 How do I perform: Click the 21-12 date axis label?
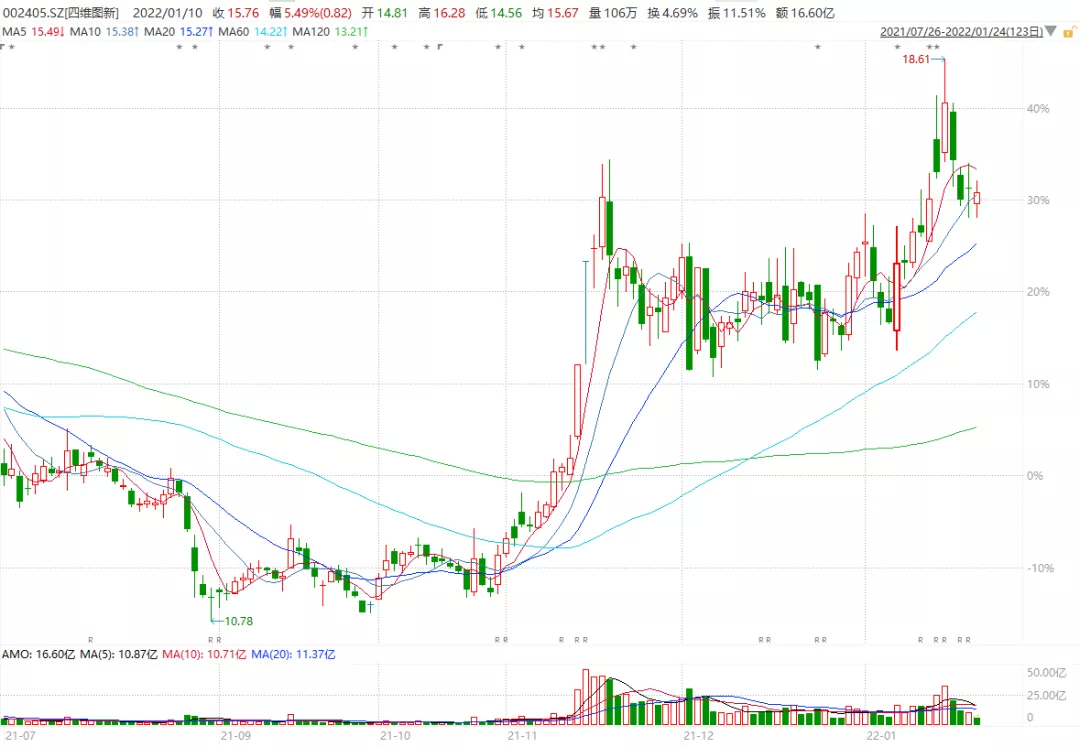(698, 736)
